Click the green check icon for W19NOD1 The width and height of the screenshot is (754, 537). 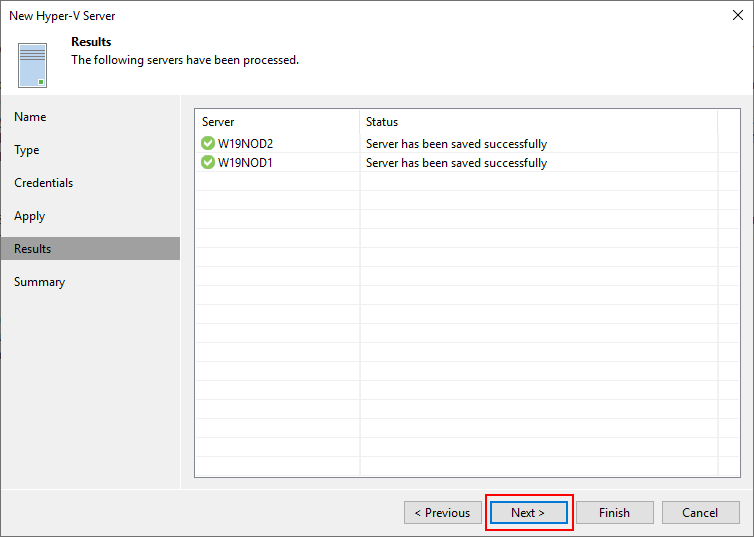coord(208,162)
